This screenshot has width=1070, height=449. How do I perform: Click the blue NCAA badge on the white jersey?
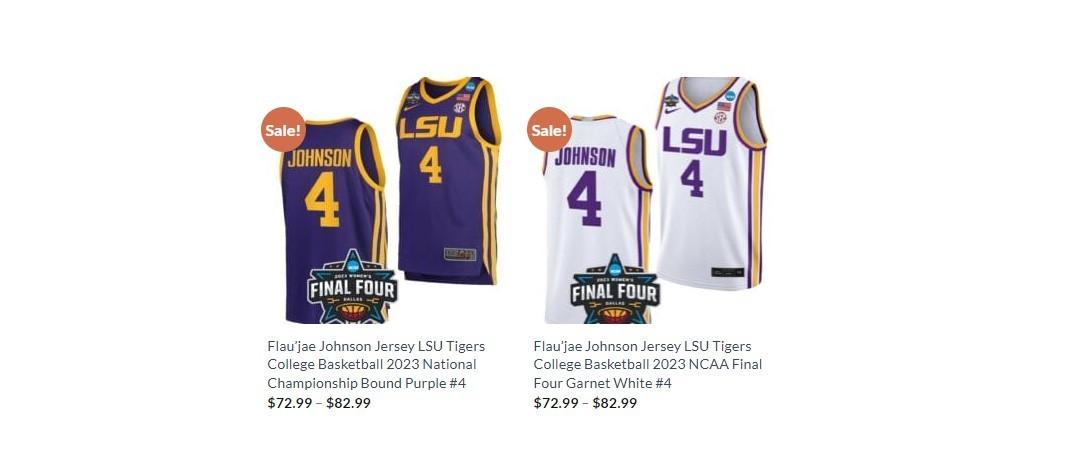[730, 96]
